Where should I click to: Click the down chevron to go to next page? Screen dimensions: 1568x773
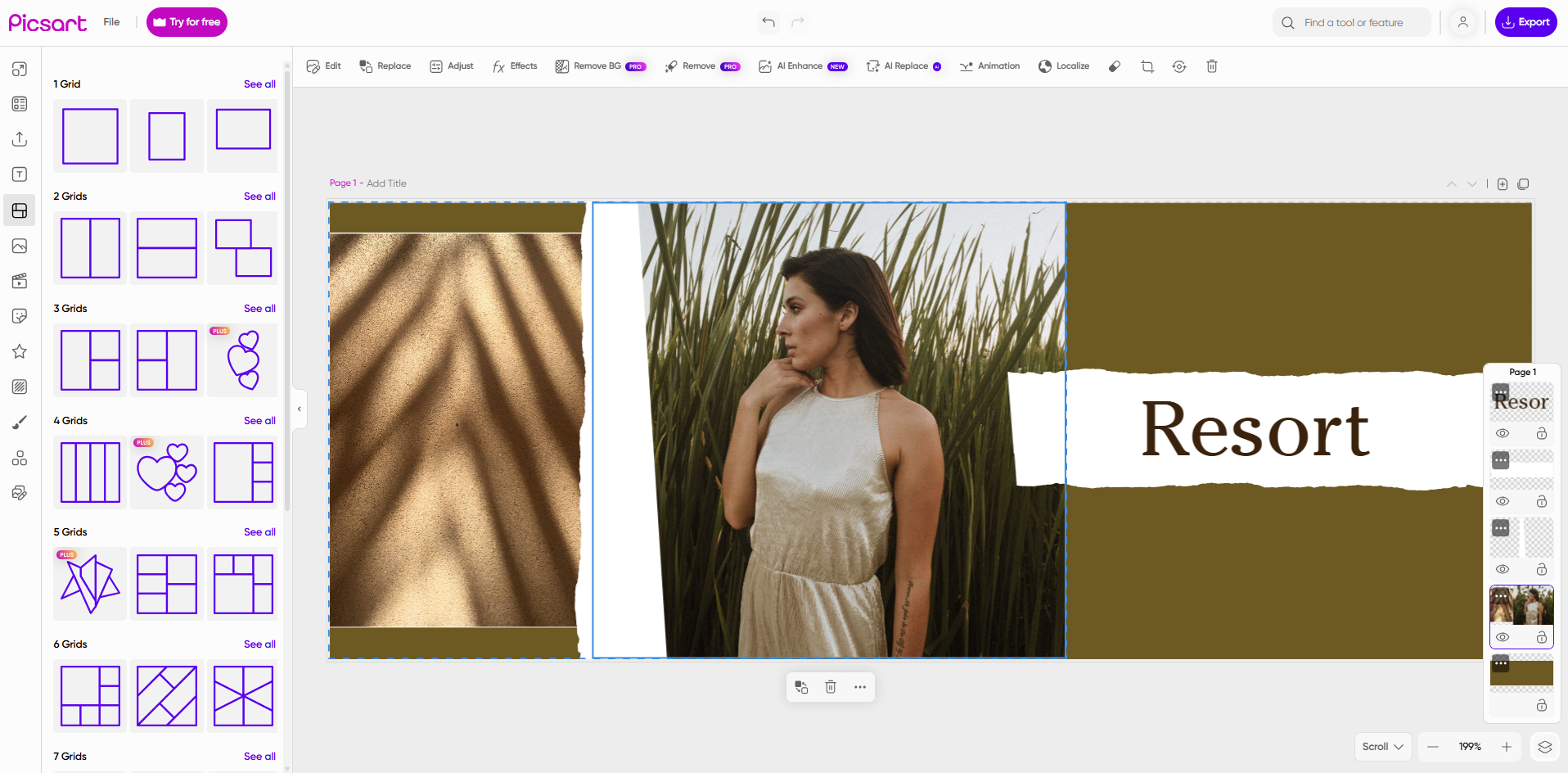pyautogui.click(x=1472, y=184)
